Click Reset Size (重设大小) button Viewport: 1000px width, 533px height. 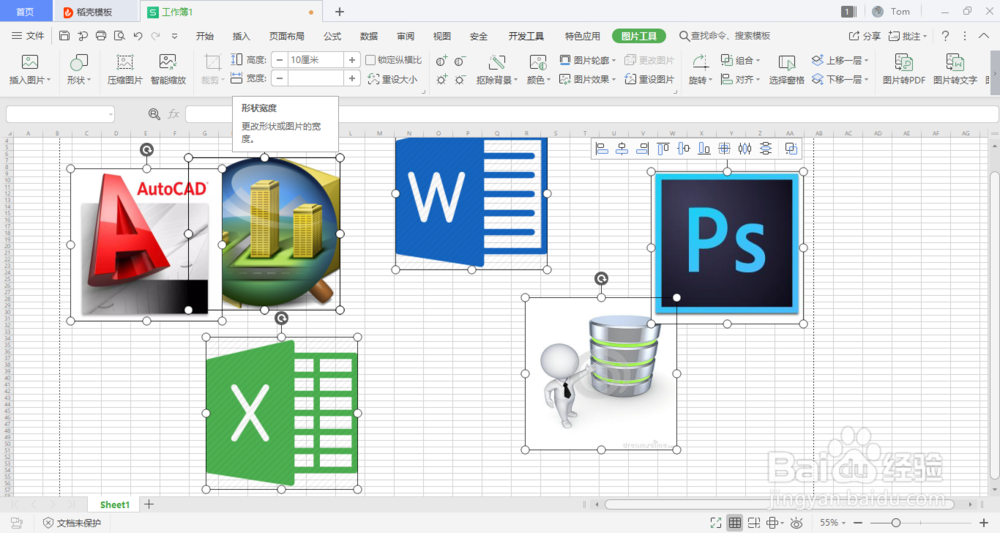pos(392,79)
